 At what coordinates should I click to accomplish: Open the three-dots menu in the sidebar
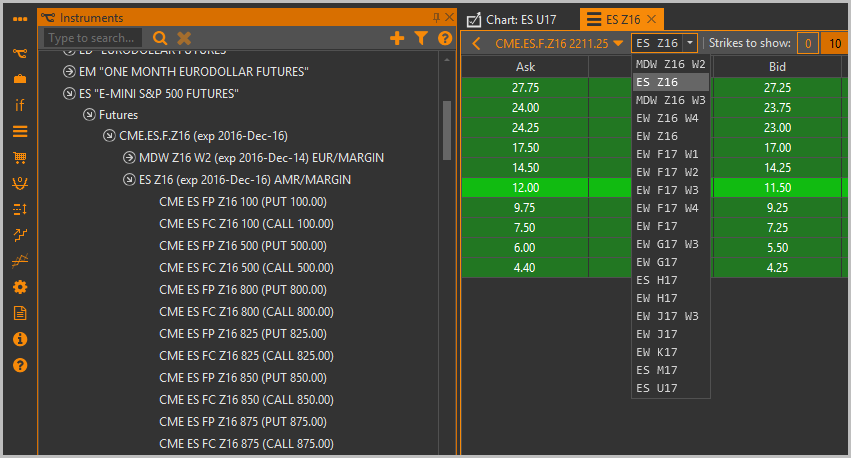click(x=20, y=19)
